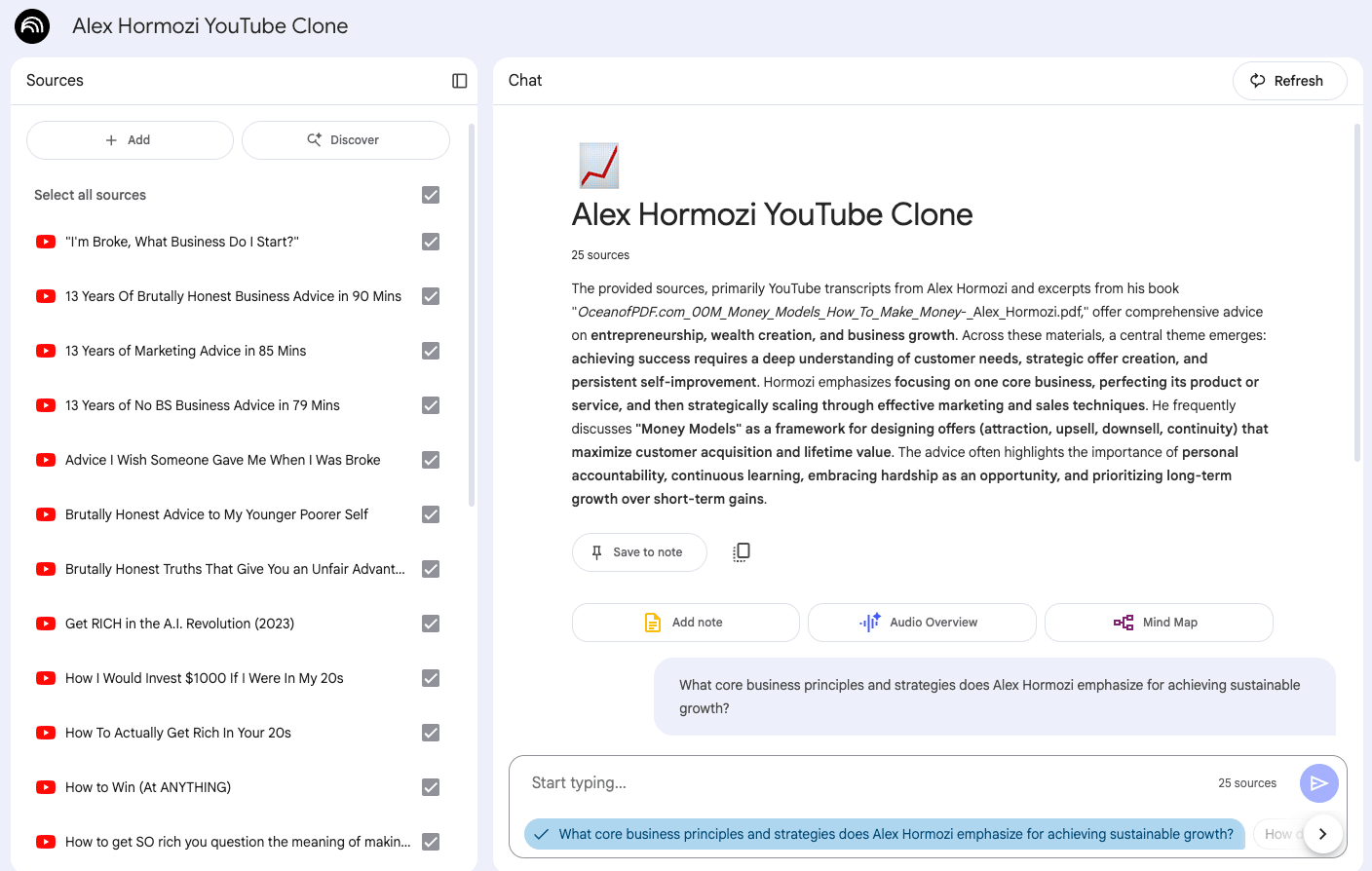Click the NotebookLM logo icon
1372x871 pixels.
pyautogui.click(x=32, y=26)
